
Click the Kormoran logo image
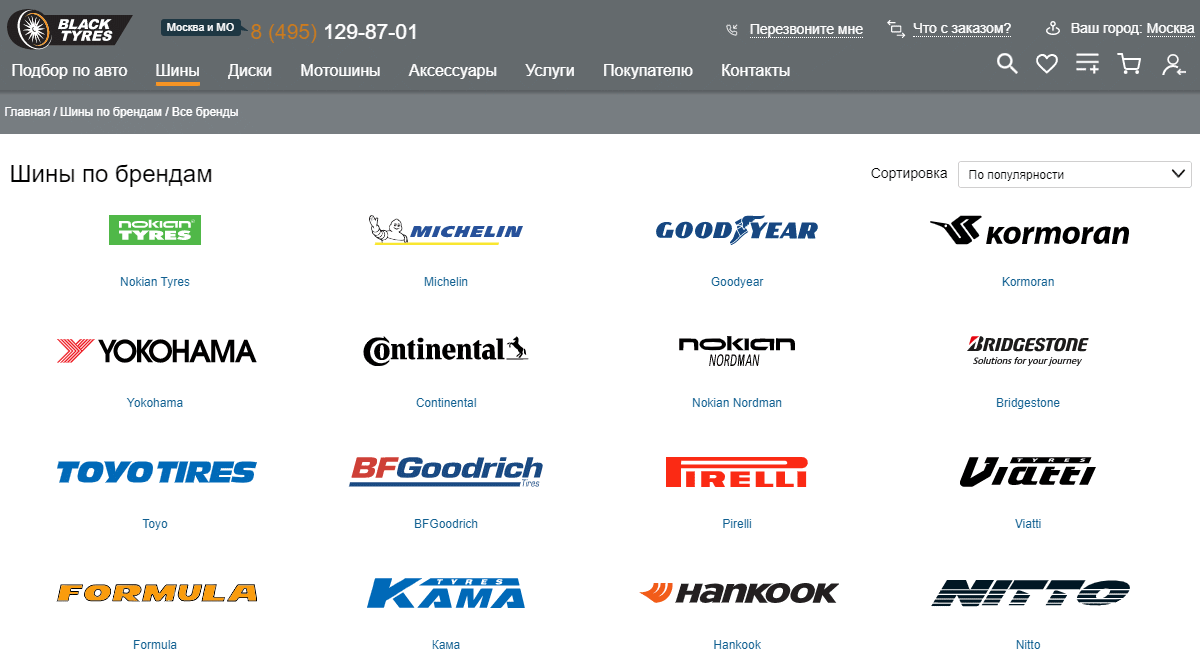(1029, 232)
